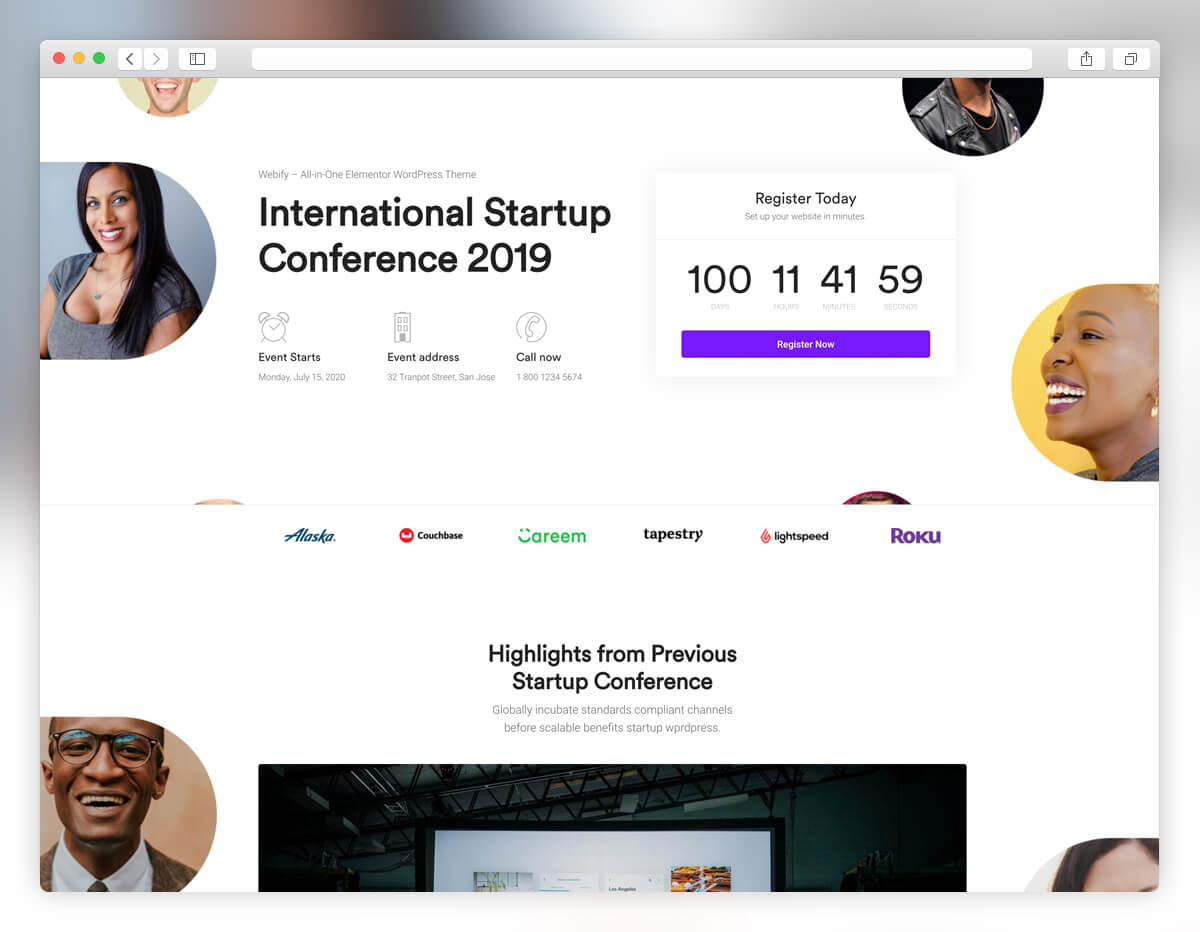Click the Globally incubate standards compliant paragraph
Viewport: 1200px width, 932px height.
coord(612,718)
